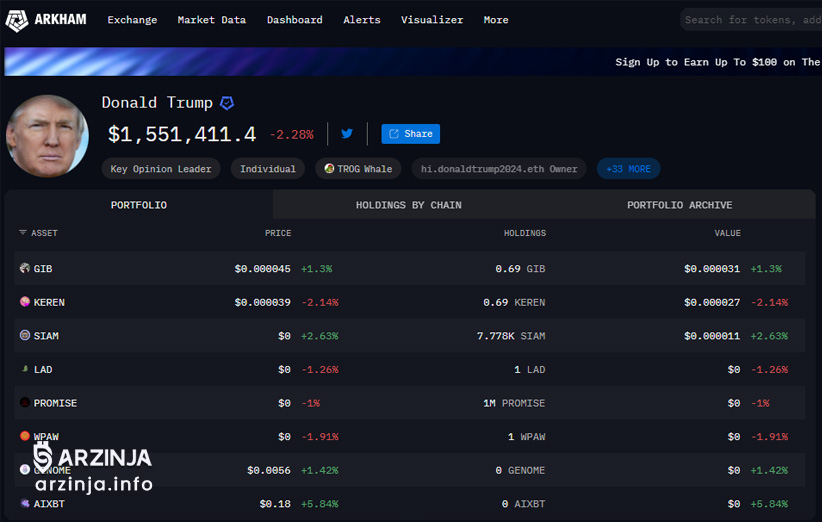Open the LAD asset name

pyautogui.click(x=43, y=369)
